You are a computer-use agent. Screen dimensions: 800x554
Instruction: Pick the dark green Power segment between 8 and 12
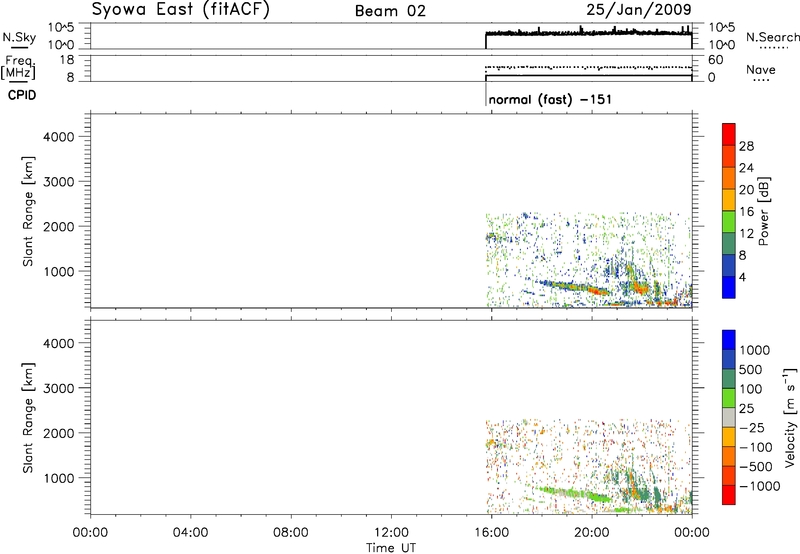729,244
